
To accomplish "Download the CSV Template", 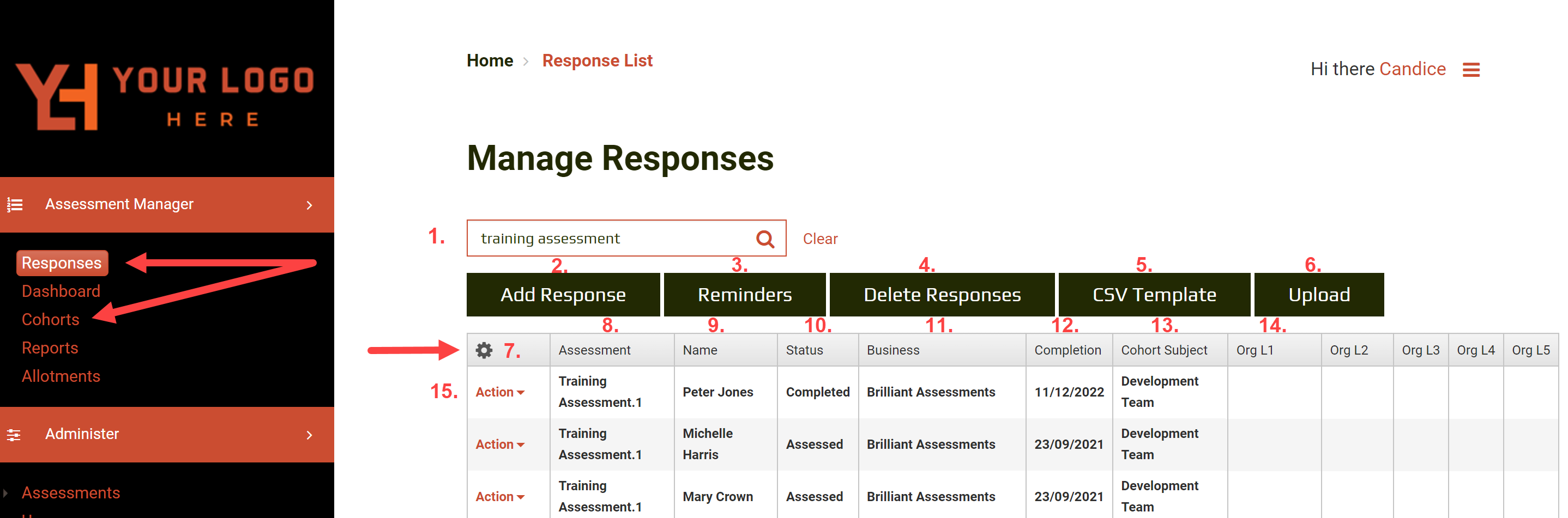I will 1154,295.
